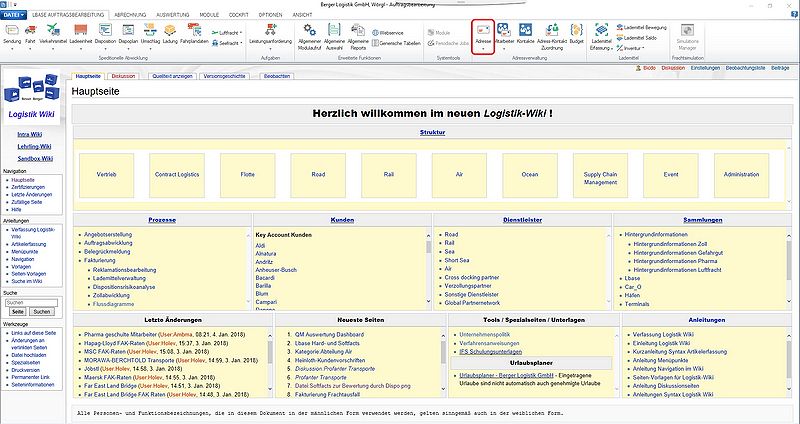The height and width of the screenshot is (424, 800).
Task: Expand the Verkehrsmittel dropdown arrow
Action: pyautogui.click(x=53, y=49)
